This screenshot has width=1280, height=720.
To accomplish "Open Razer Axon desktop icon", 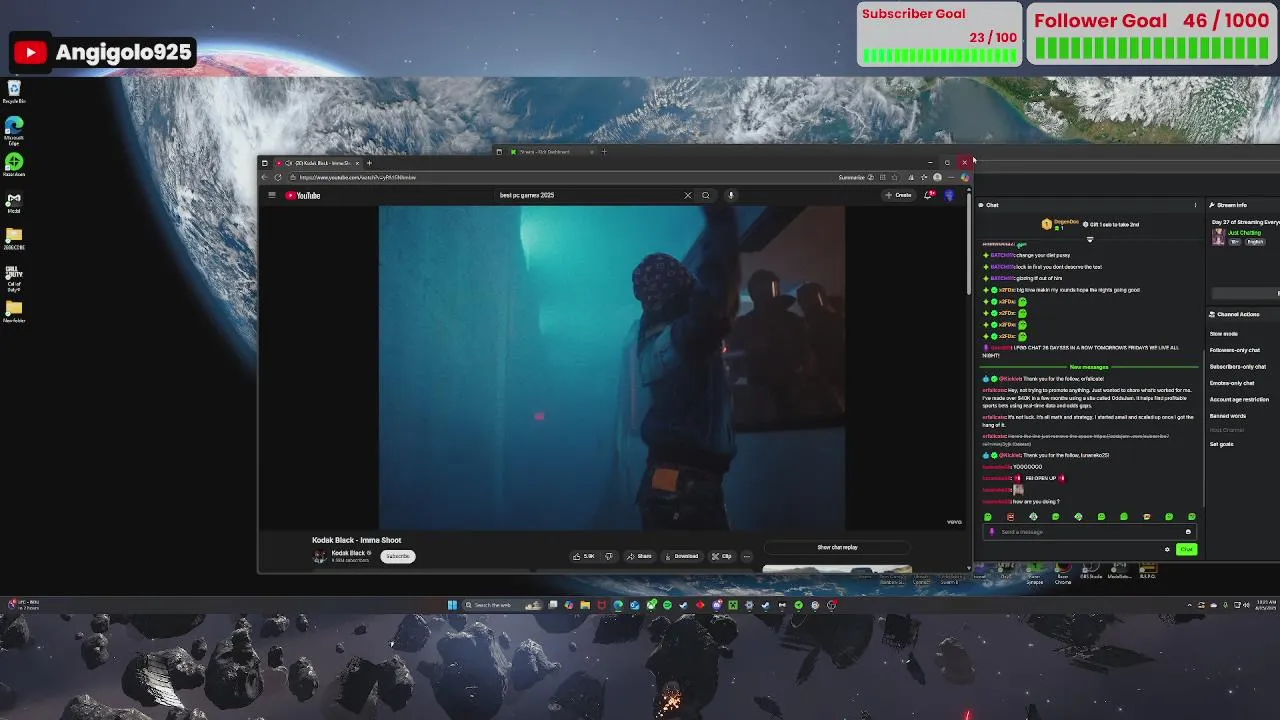I will (14, 165).
